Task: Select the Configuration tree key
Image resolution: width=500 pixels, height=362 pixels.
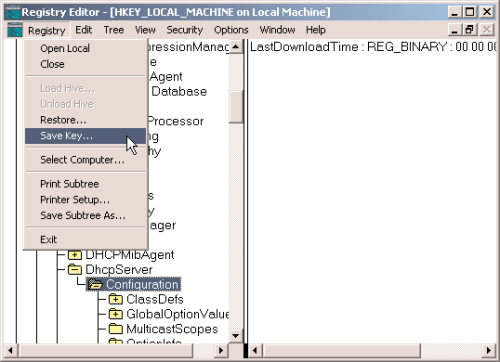Action: tap(142, 284)
